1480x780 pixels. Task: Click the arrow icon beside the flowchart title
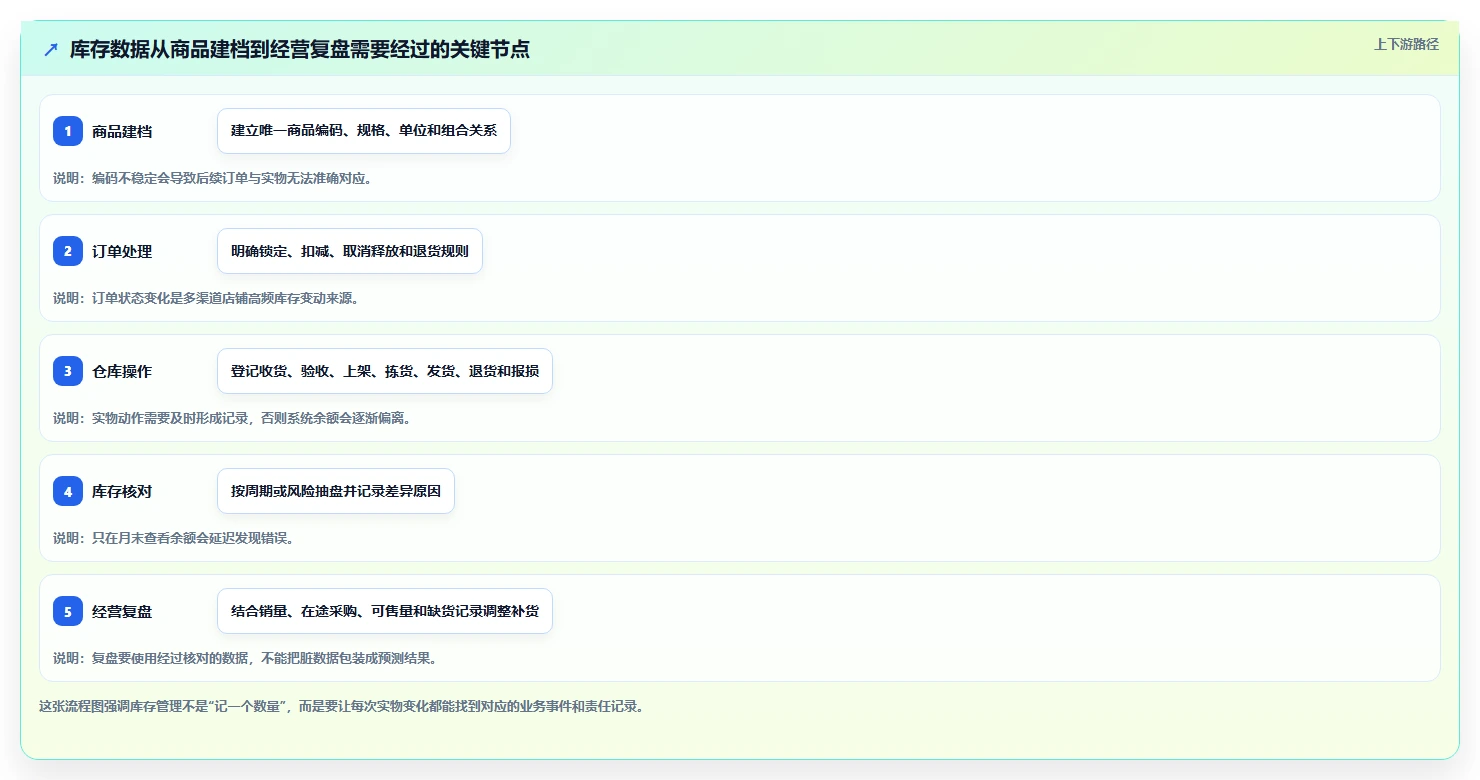point(50,49)
